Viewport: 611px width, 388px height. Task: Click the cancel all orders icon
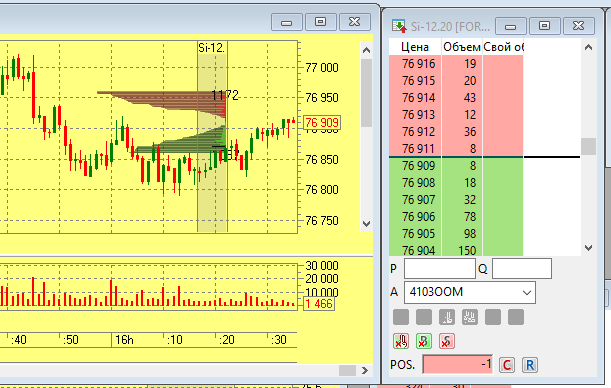click(x=401, y=341)
